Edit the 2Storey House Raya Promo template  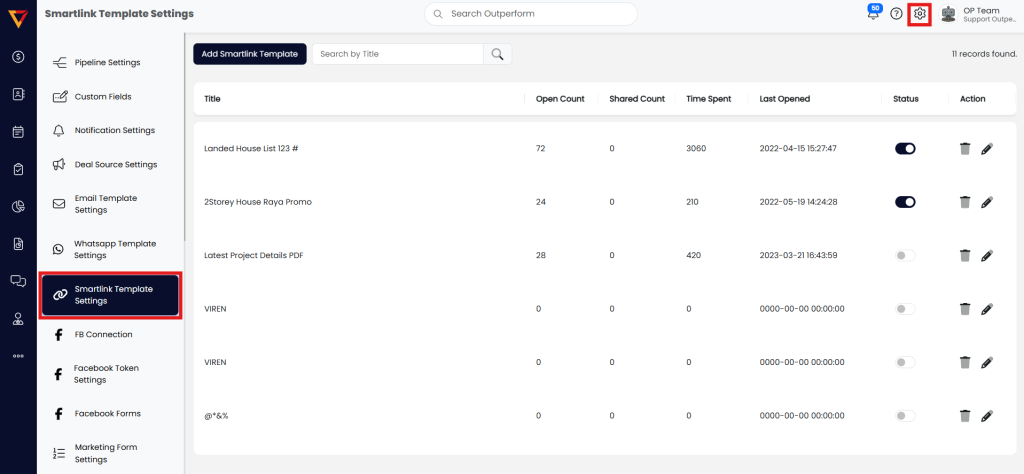(987, 202)
